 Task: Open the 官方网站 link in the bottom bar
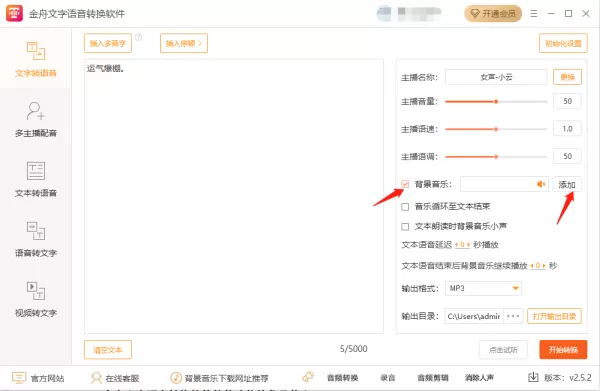point(47,378)
